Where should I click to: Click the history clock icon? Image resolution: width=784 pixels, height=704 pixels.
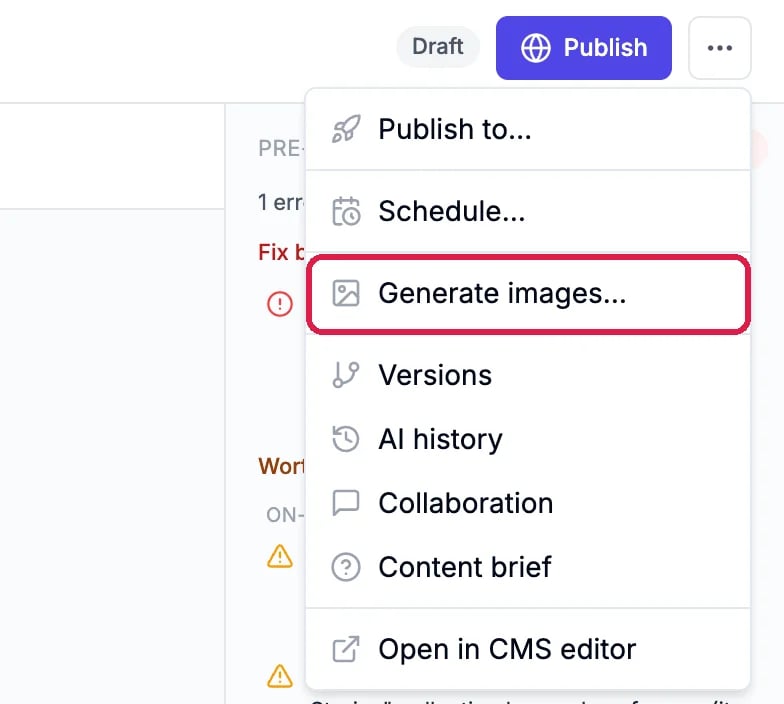click(346, 439)
